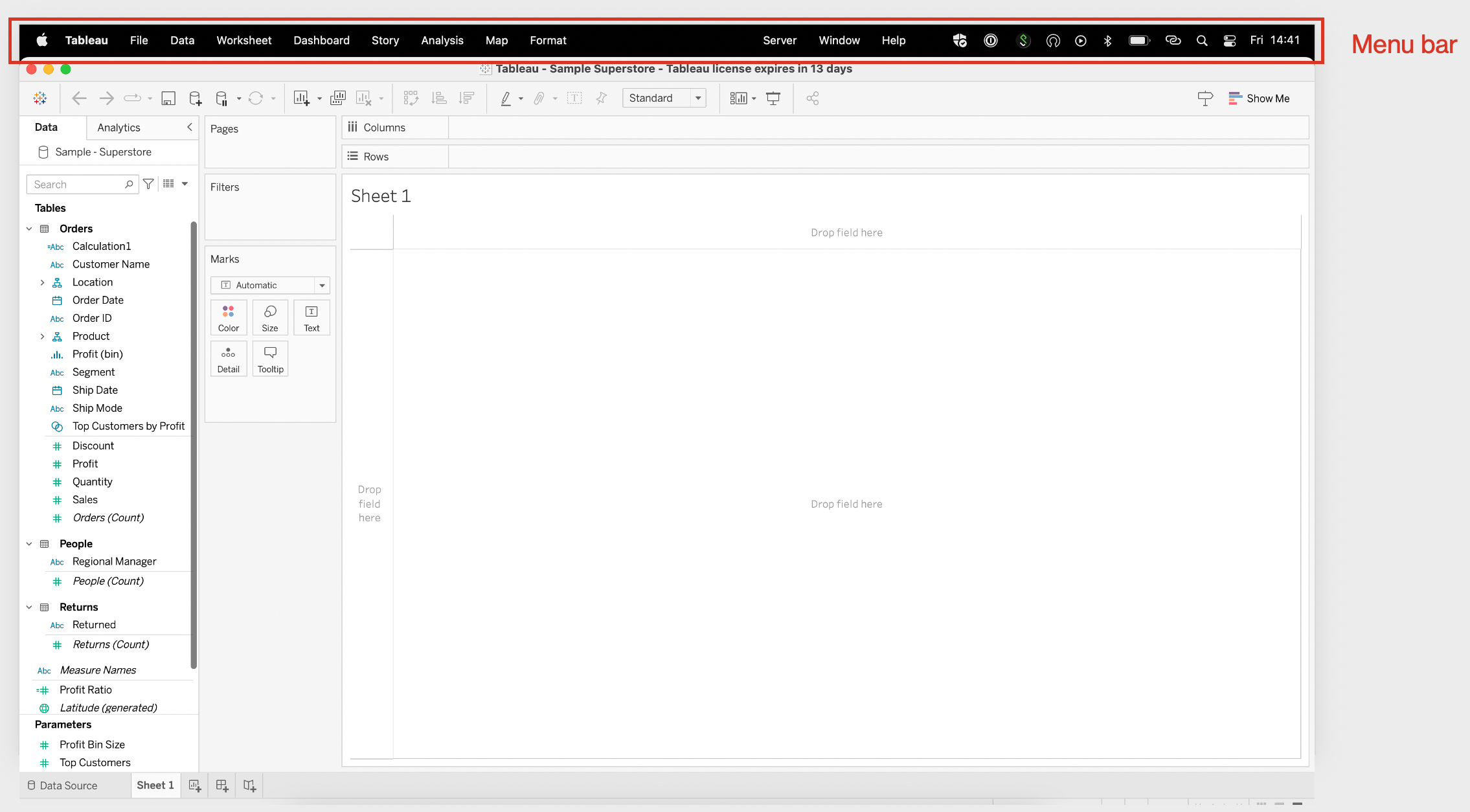The image size is (1470, 812).
Task: Toggle filter icon next to search bar
Action: click(x=148, y=183)
